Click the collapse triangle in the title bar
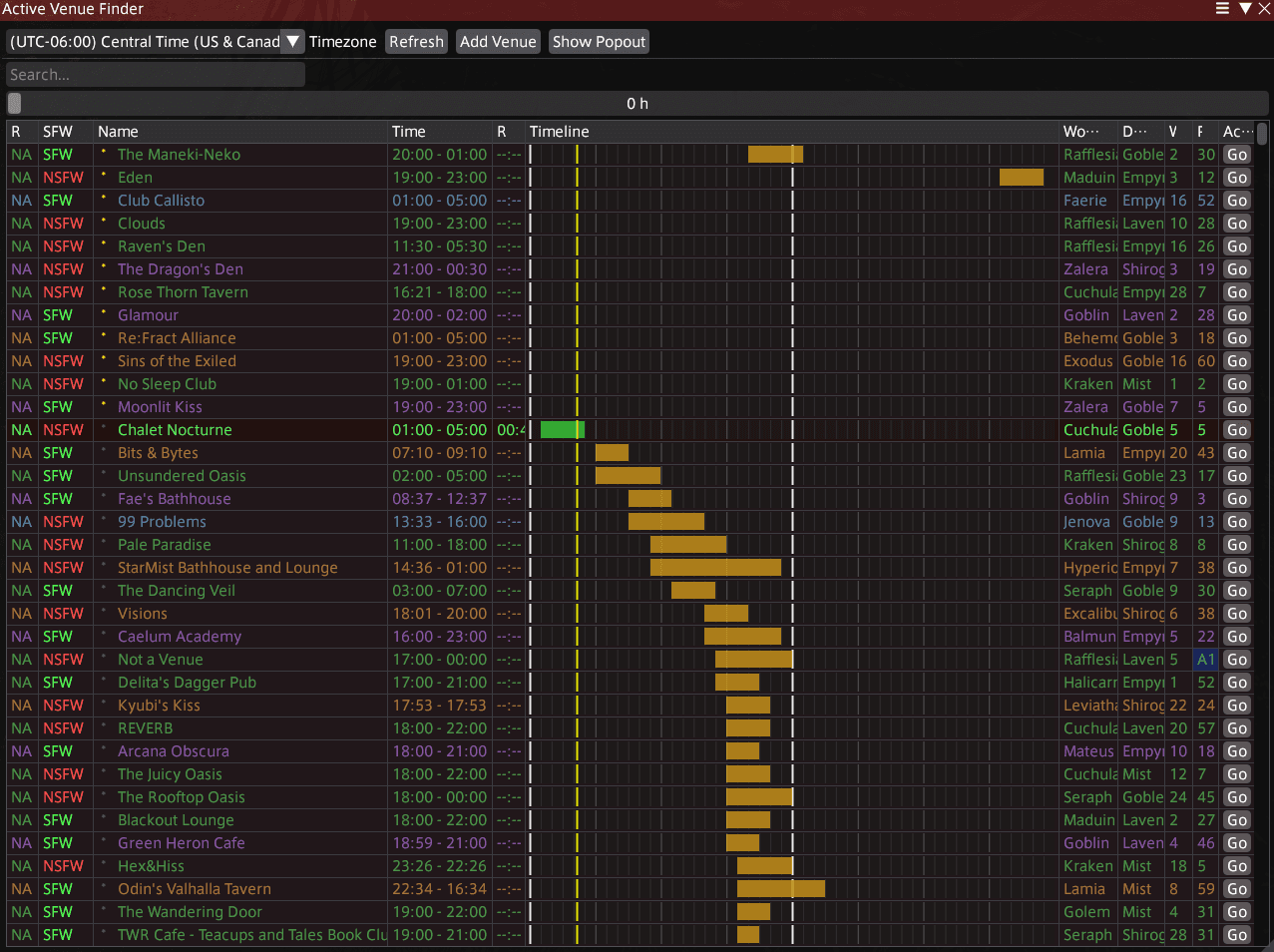The image size is (1274, 952). (1244, 9)
